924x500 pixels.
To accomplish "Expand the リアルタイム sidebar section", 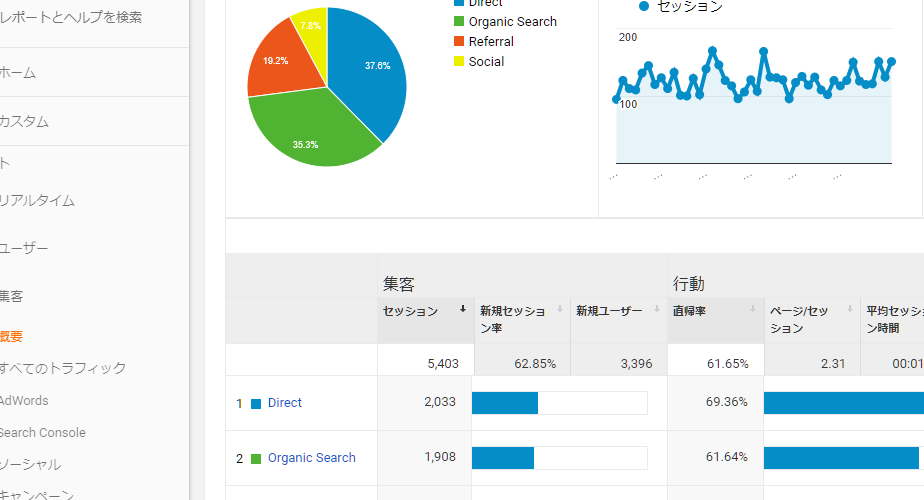I will (x=38, y=200).
